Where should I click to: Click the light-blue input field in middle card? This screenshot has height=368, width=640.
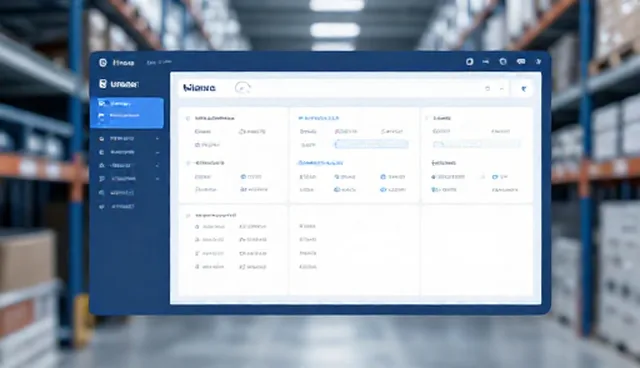371,144
